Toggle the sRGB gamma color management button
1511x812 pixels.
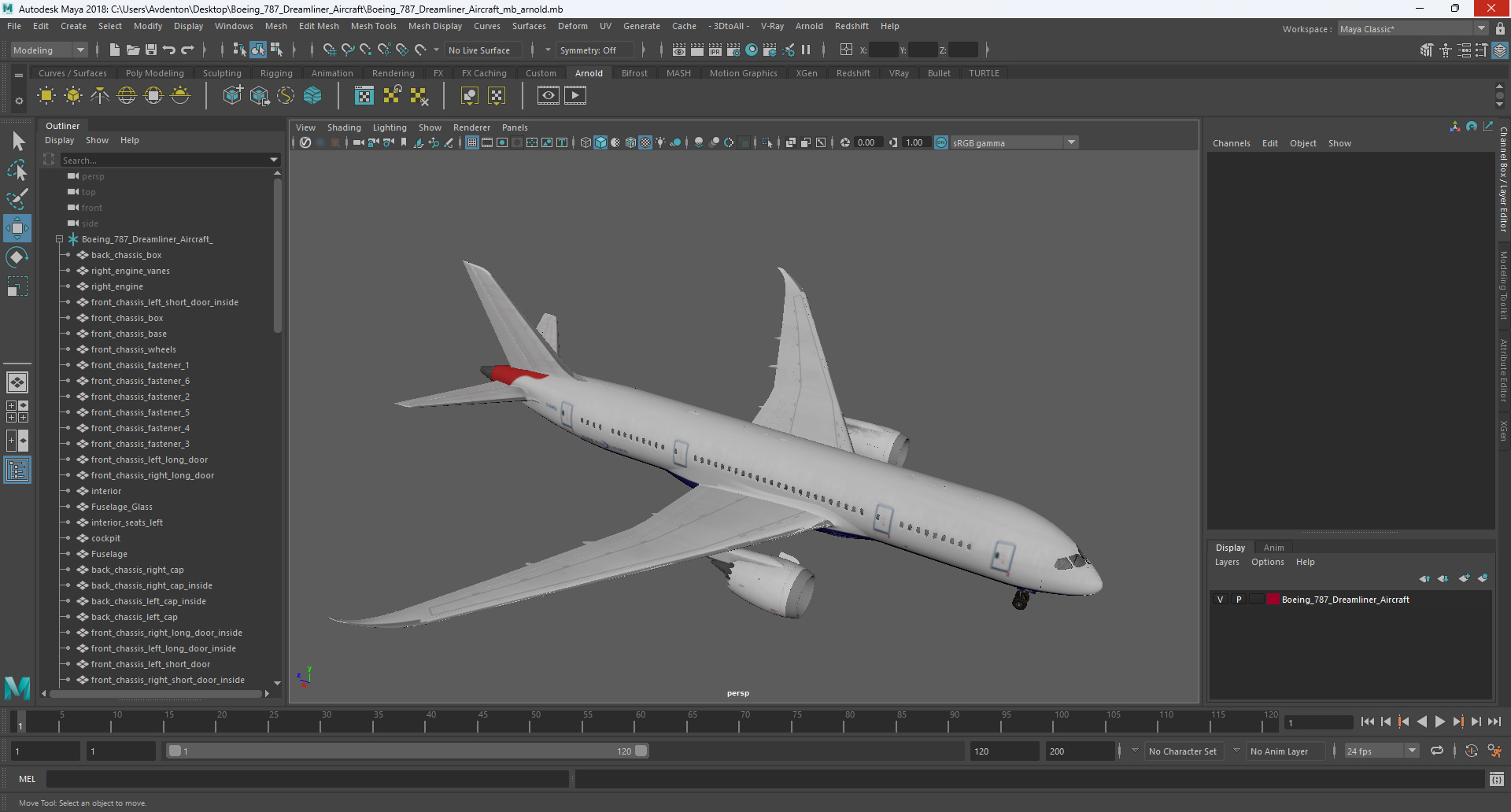pos(941,142)
